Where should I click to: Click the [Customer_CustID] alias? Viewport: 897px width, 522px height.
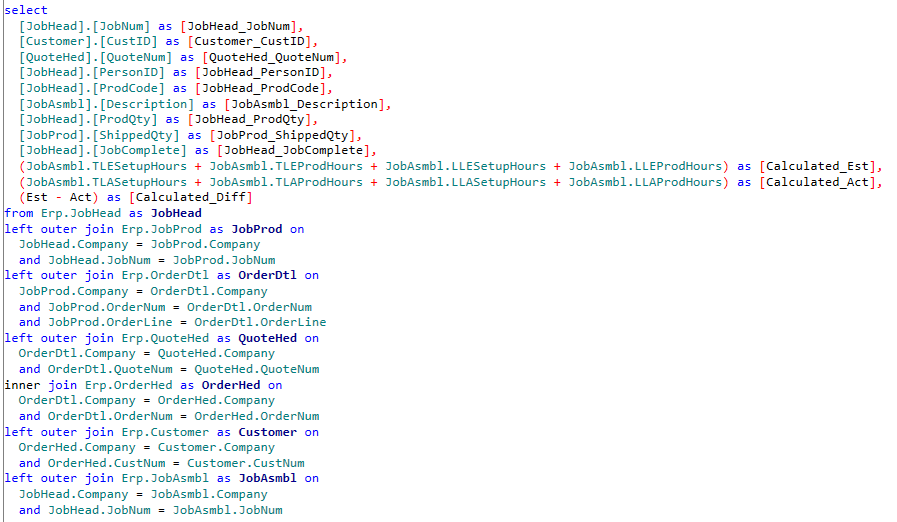[x=249, y=41]
